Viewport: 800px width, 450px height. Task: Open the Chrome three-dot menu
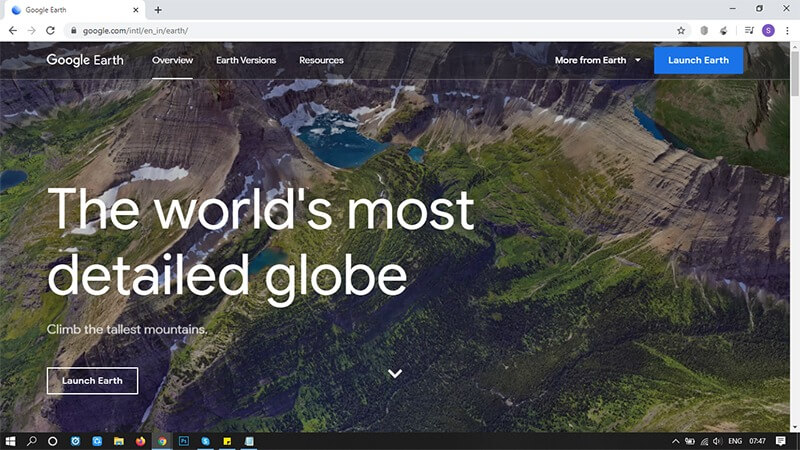pos(787,31)
